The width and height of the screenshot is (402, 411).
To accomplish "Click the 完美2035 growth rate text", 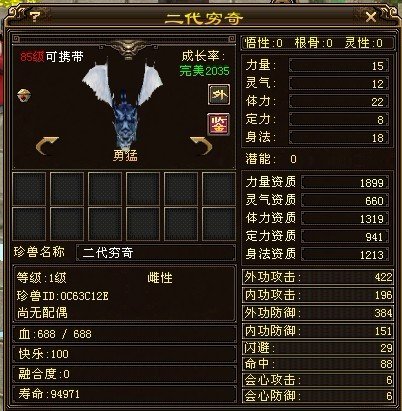I will click(x=204, y=71).
